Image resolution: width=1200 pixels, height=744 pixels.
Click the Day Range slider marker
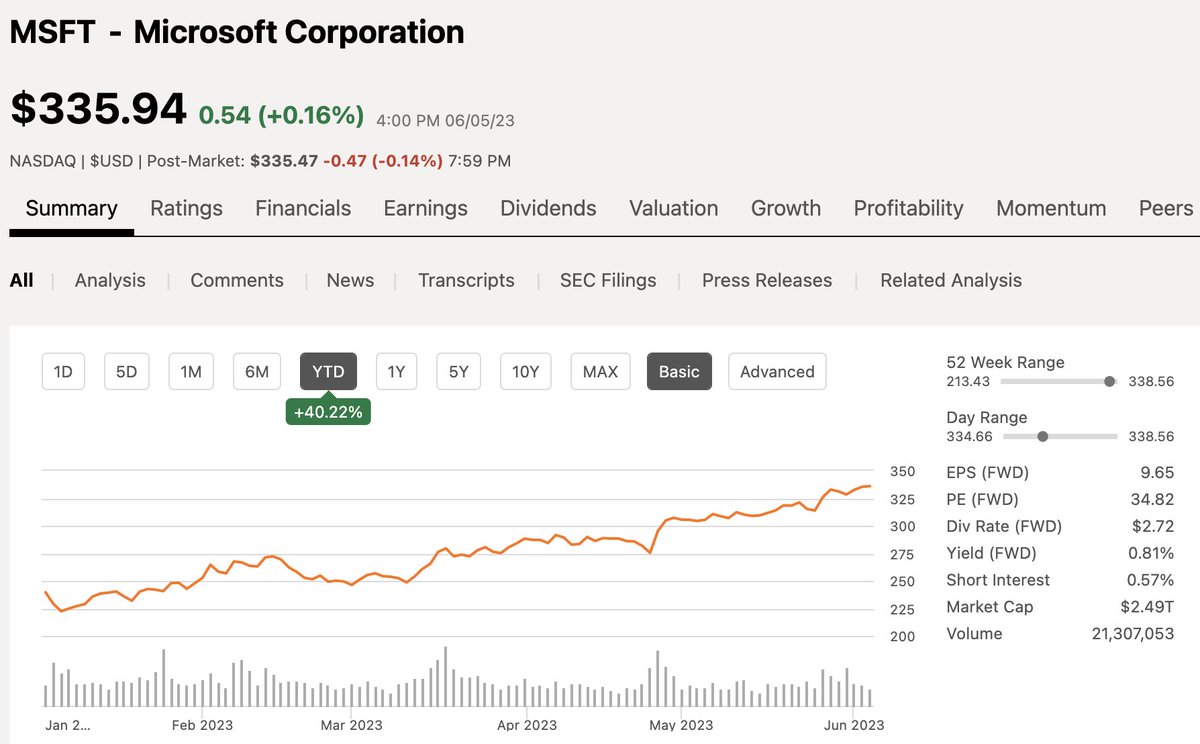tap(1043, 436)
